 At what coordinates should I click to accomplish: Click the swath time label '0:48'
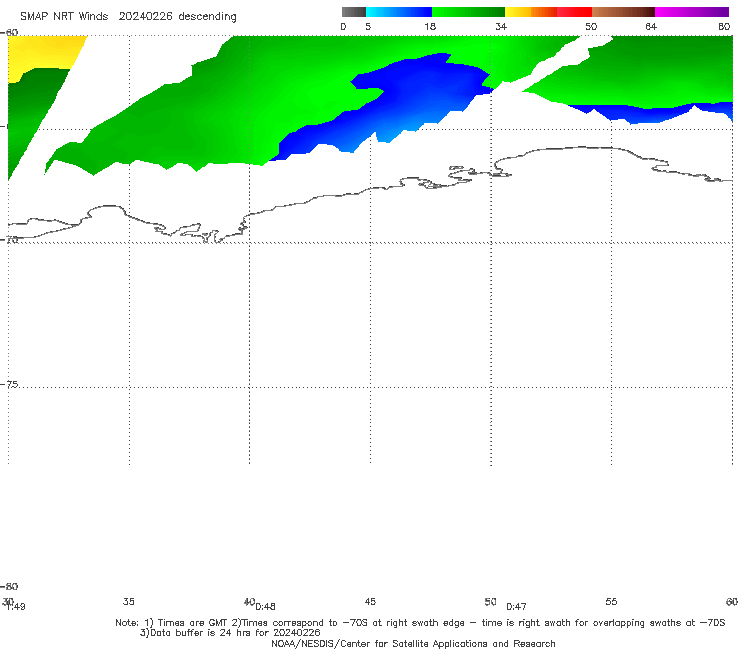(265, 606)
